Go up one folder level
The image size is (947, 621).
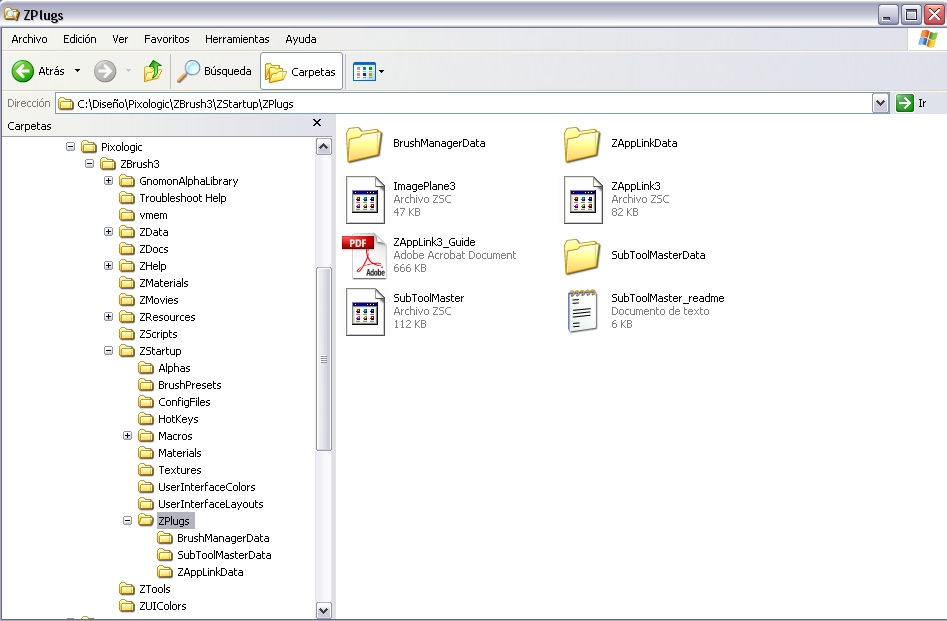pyautogui.click(x=153, y=71)
